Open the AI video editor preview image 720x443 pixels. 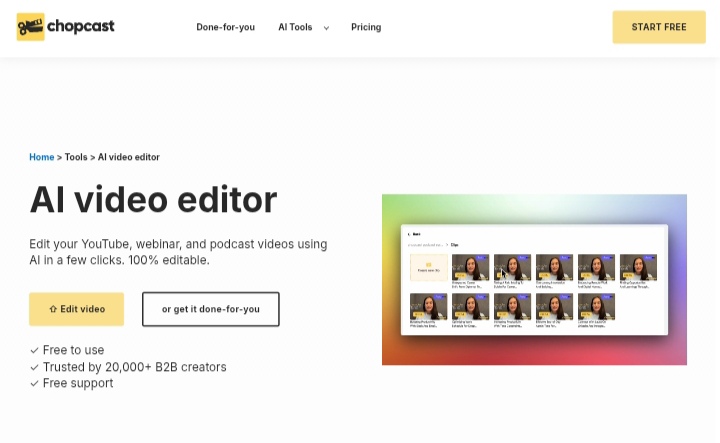point(534,280)
